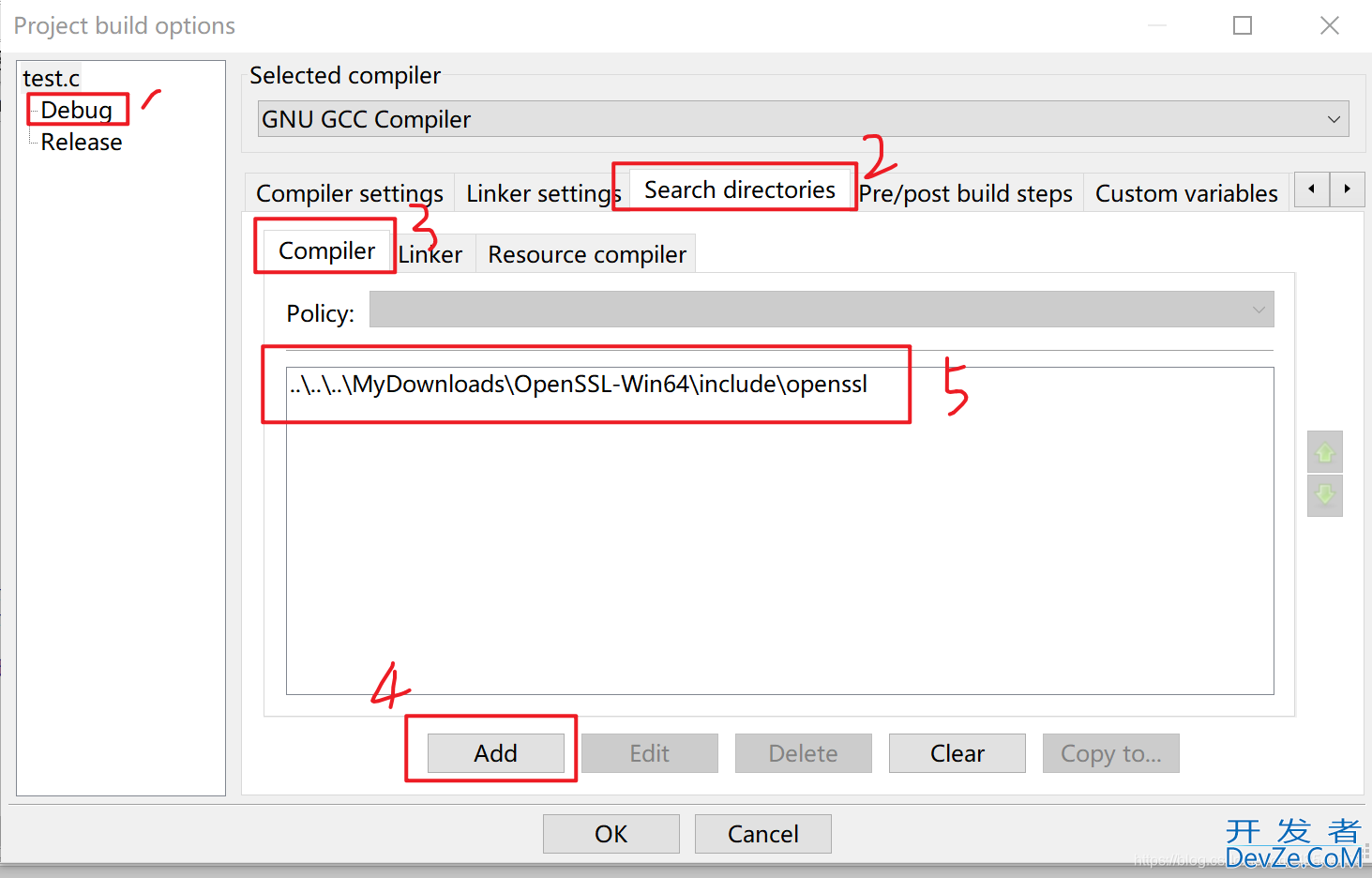Click the Delete button

tap(804, 753)
